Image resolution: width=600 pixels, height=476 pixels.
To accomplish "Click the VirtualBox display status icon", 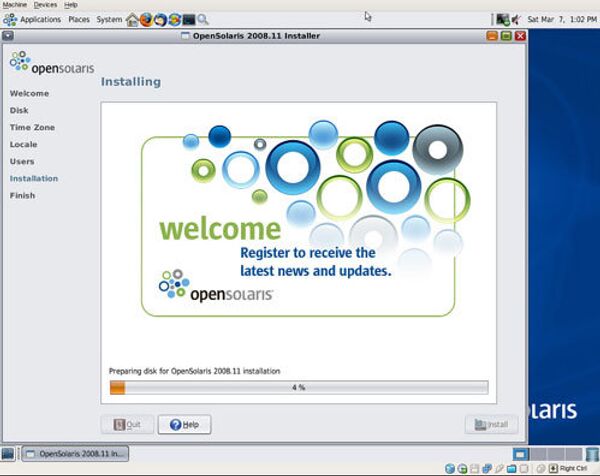I will (x=524, y=468).
